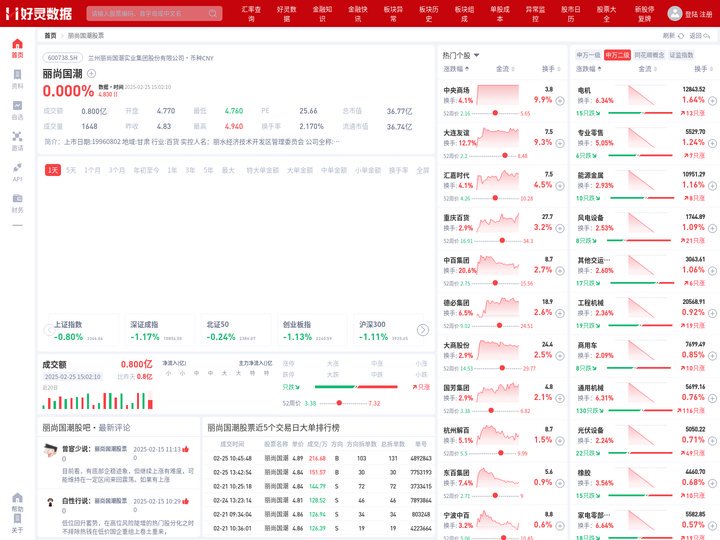The image size is (720, 540).
Task: Toggle the 大单金额 chart series
Action: click(x=300, y=170)
